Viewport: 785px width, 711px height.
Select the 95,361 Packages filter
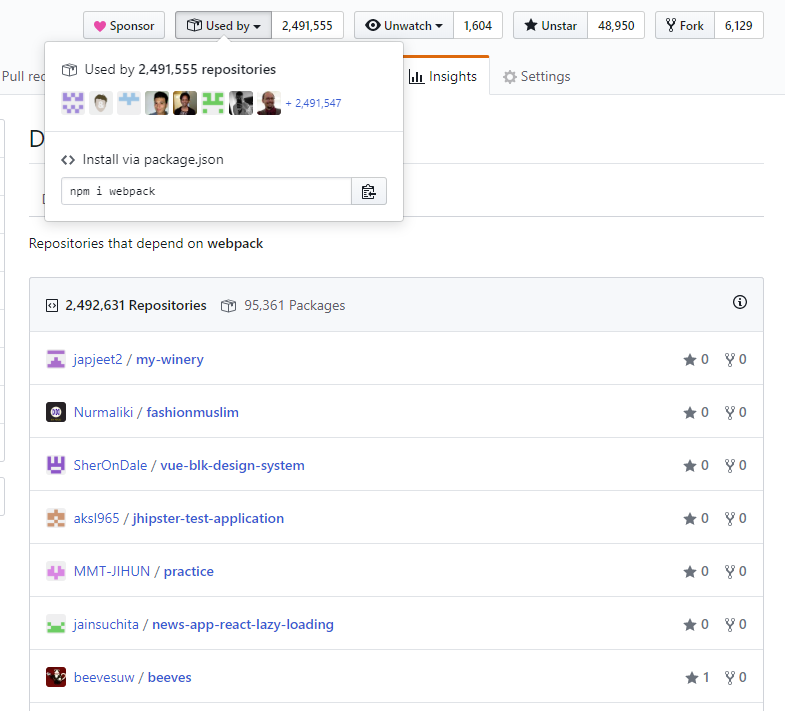283,305
